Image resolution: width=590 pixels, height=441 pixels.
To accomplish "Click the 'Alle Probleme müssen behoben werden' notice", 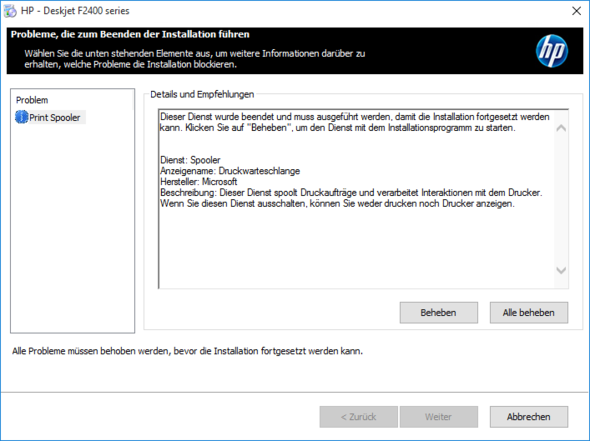I will 187,351.
